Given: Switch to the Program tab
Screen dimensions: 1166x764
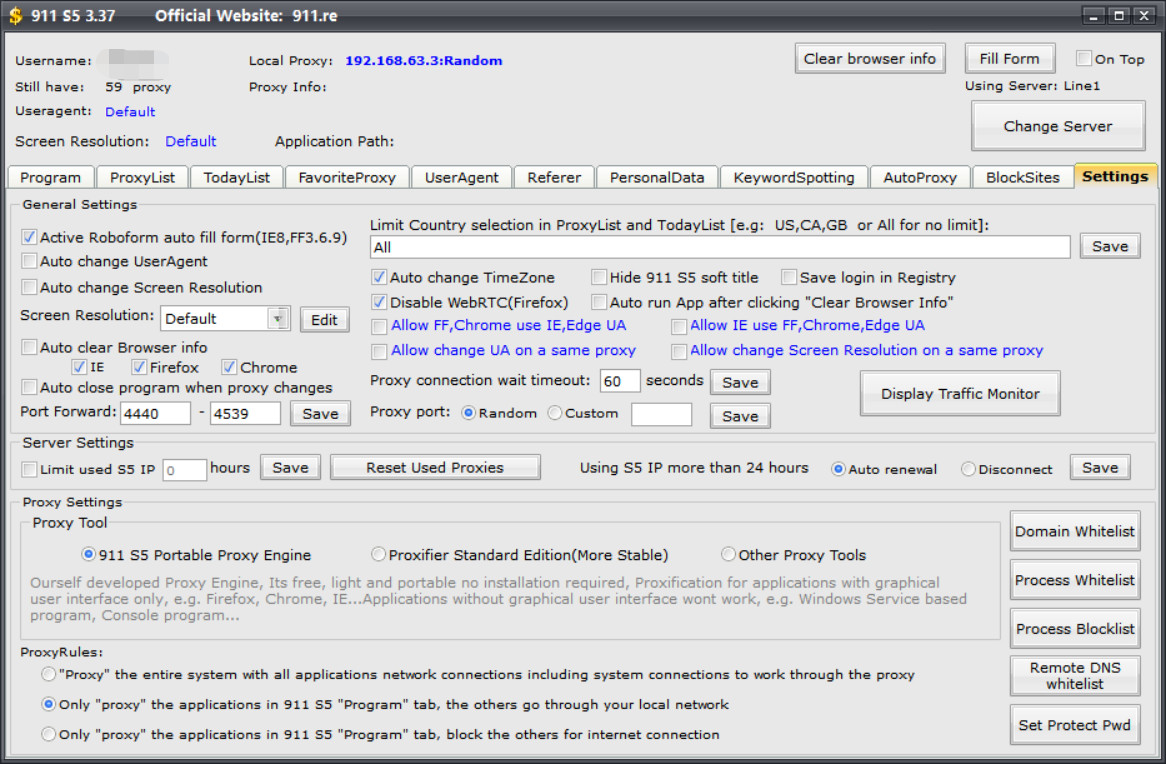Looking at the screenshot, I should (x=51, y=177).
